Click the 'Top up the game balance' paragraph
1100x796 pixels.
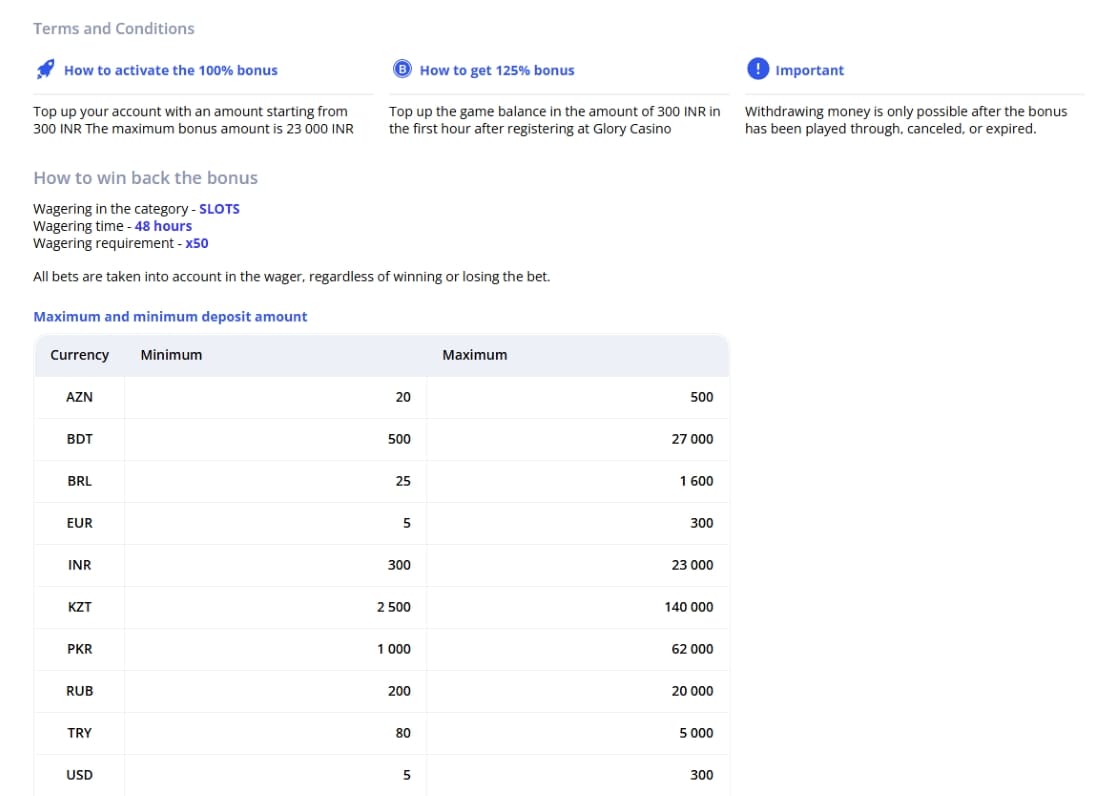pos(554,120)
